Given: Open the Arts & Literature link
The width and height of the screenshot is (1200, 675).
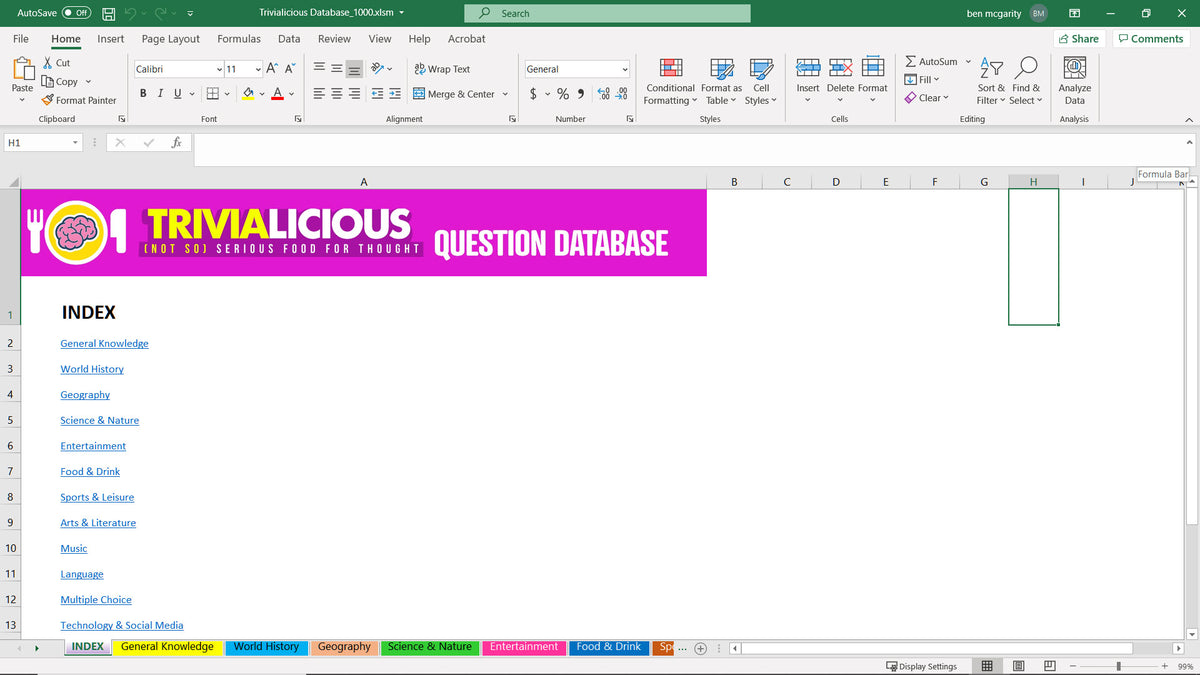Looking at the screenshot, I should point(98,522).
